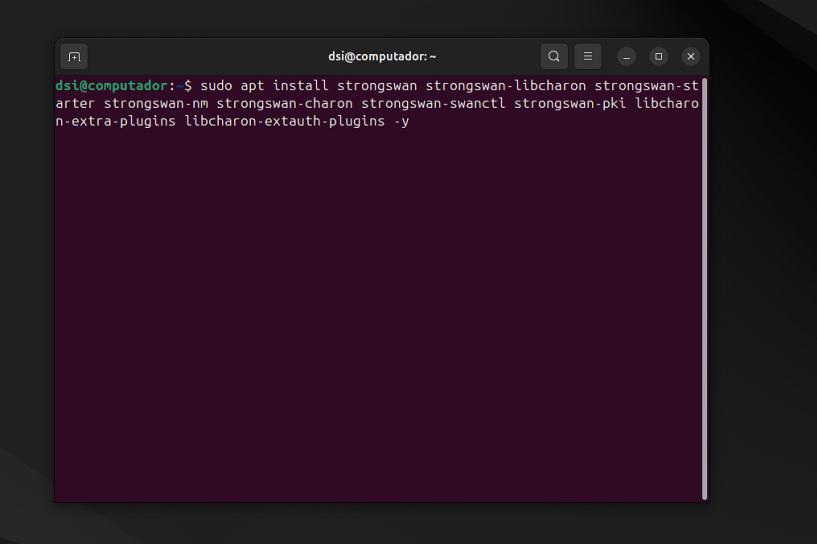This screenshot has width=817, height=544.
Task: Click the search magnifier icon
Action: point(554,57)
